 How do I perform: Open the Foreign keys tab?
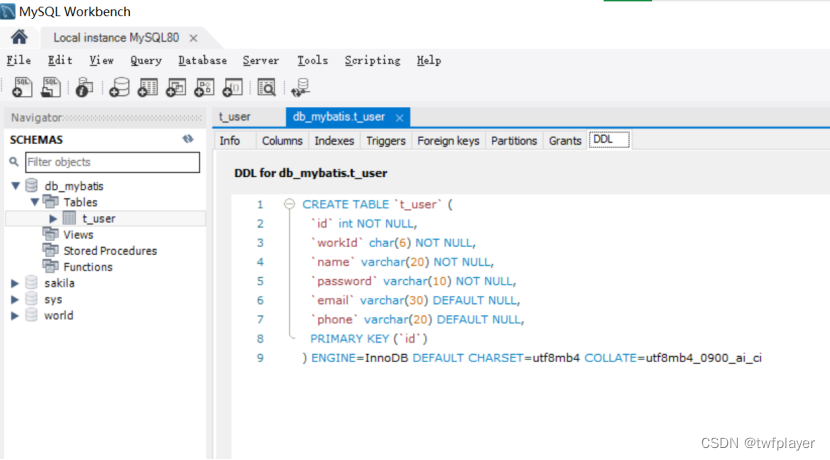448,141
